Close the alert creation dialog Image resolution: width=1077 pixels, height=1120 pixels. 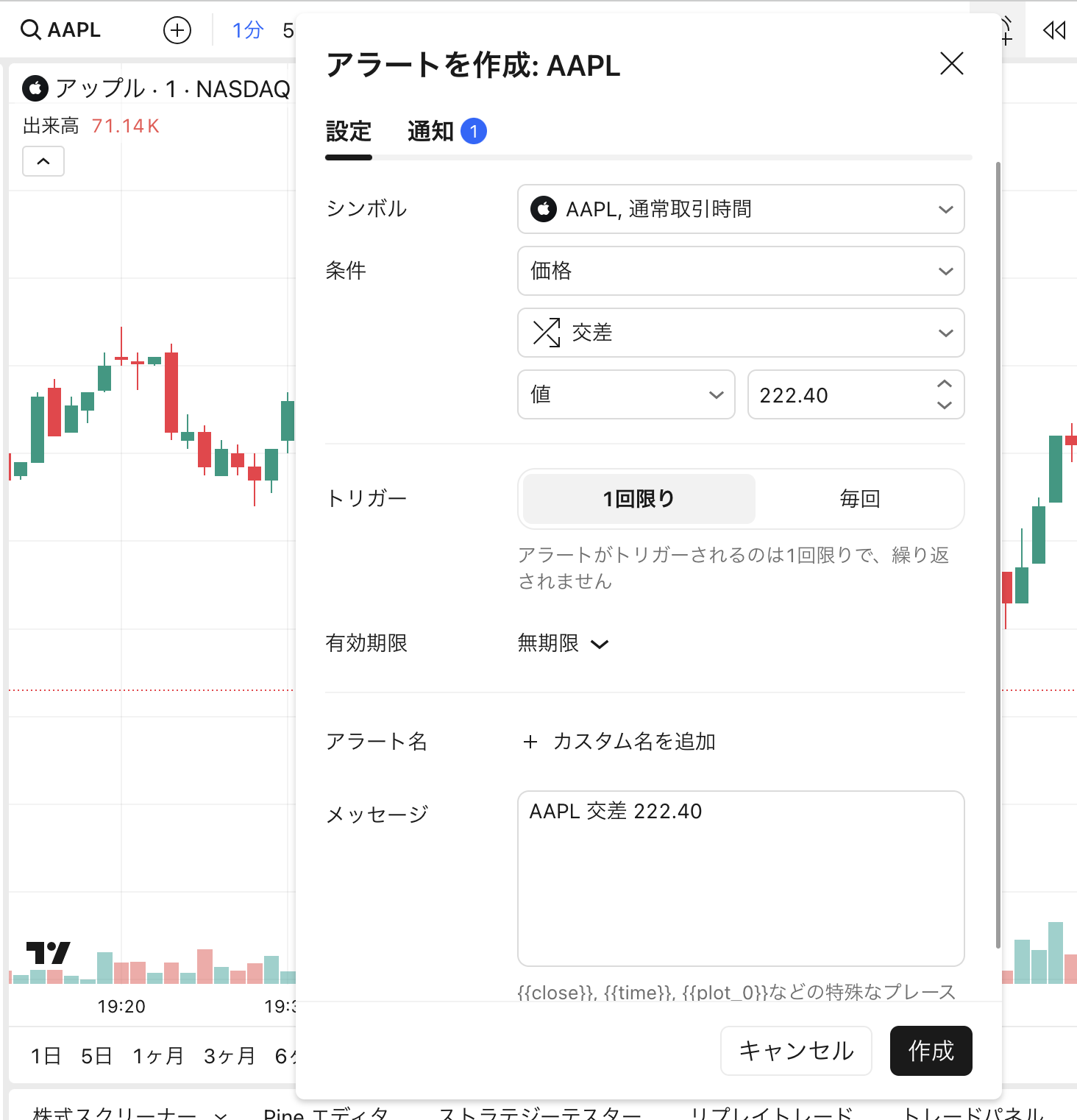[x=951, y=64]
